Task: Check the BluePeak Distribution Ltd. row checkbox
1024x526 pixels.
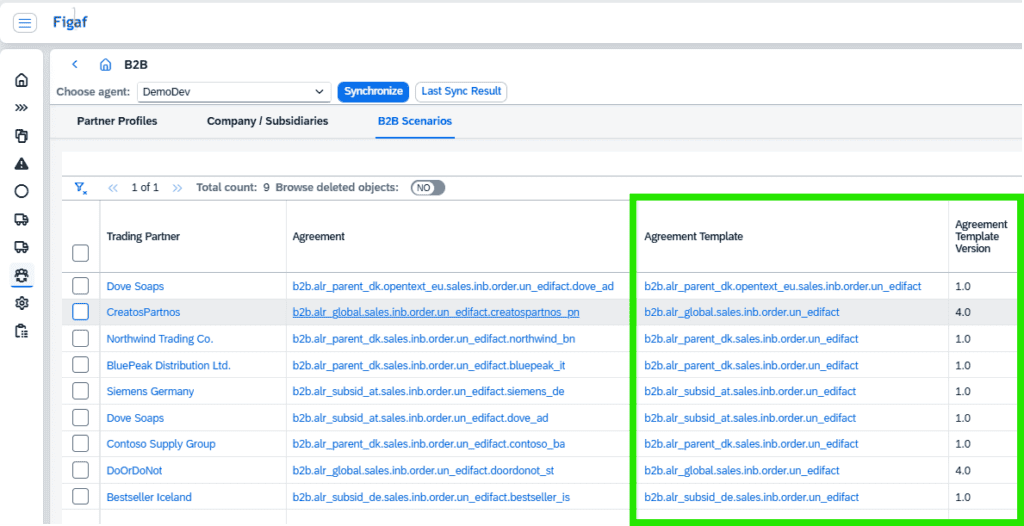Action: click(x=80, y=365)
